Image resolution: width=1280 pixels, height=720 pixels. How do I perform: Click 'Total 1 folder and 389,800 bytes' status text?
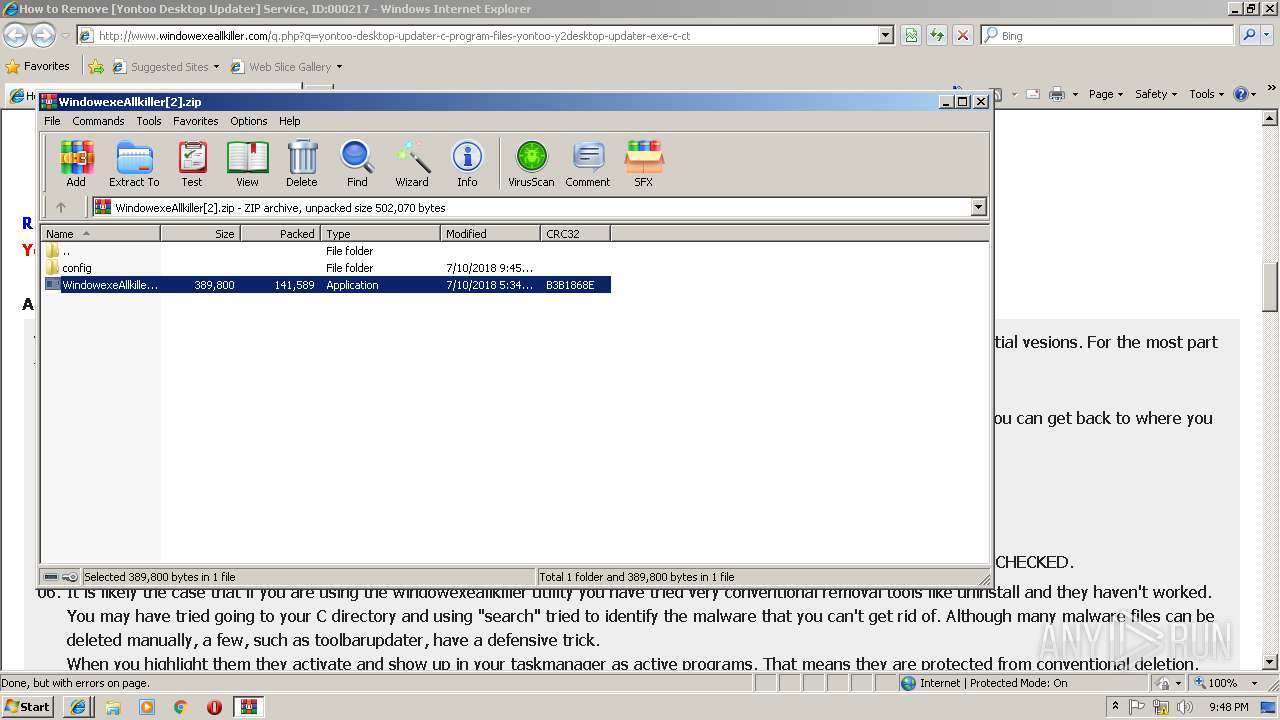(637, 577)
